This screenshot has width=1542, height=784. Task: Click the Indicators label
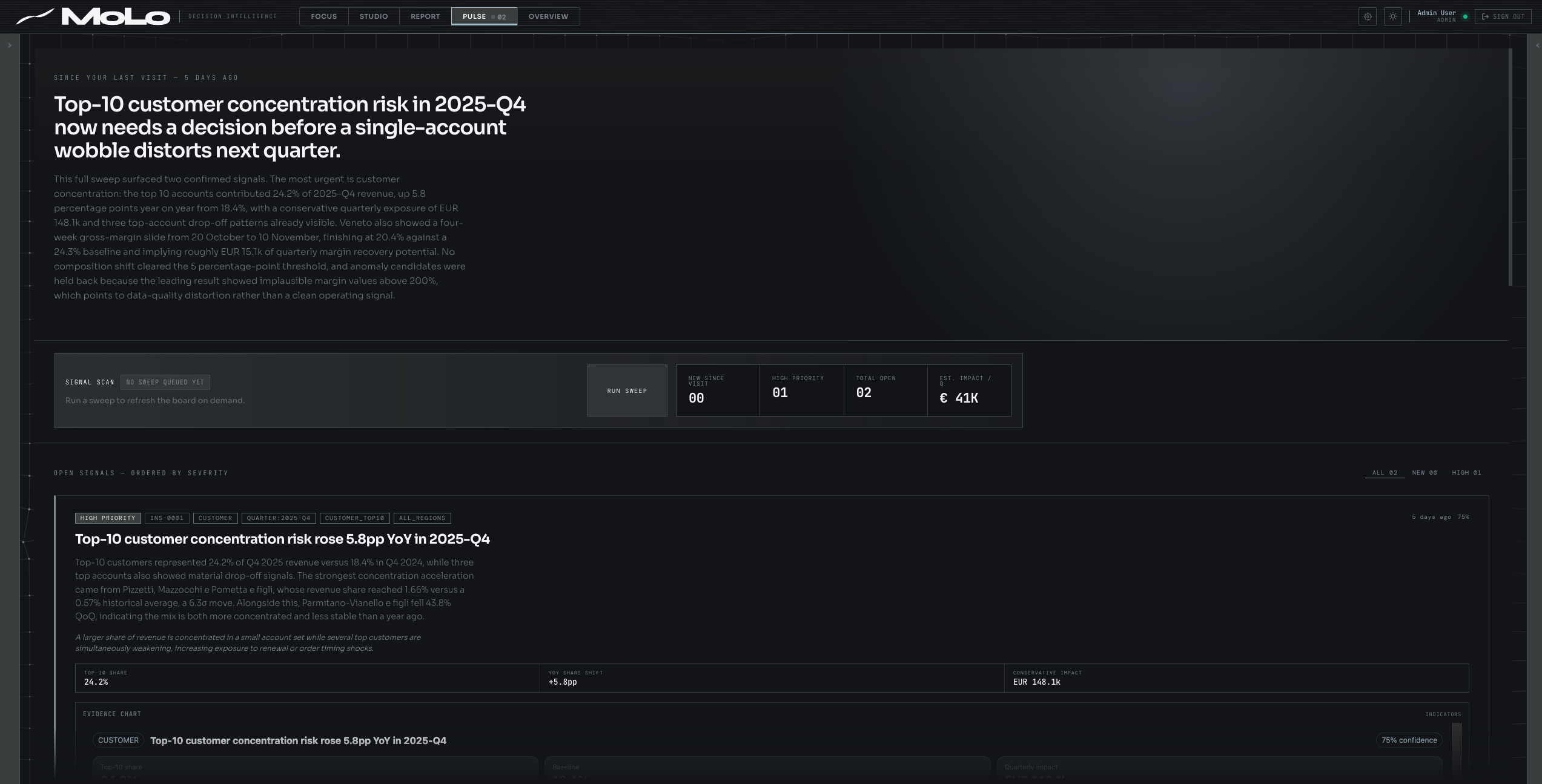pos(1443,714)
